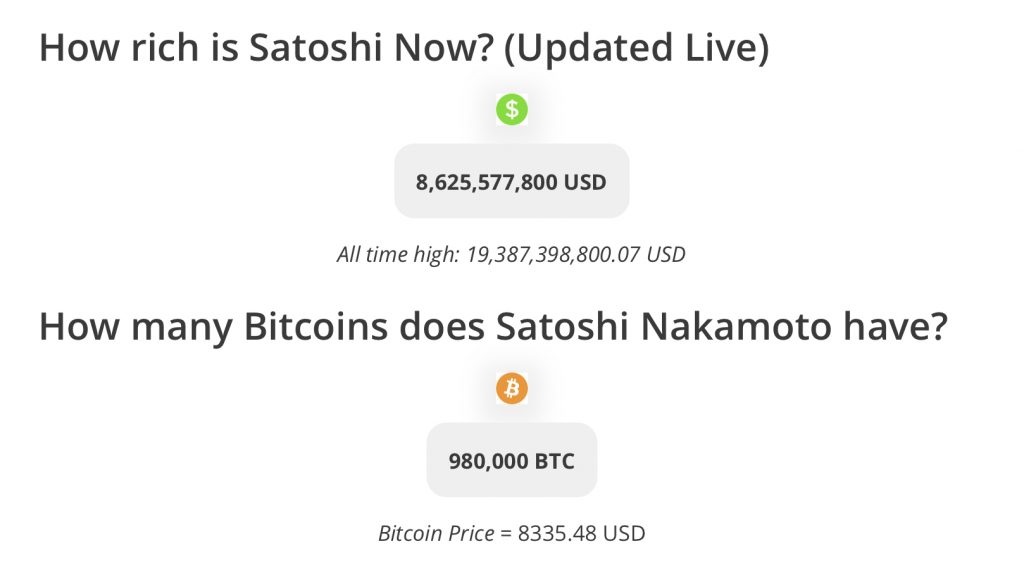Click the "USD" after the all-time-high figure
Viewport: 1024px width, 575px height.
[665, 254]
